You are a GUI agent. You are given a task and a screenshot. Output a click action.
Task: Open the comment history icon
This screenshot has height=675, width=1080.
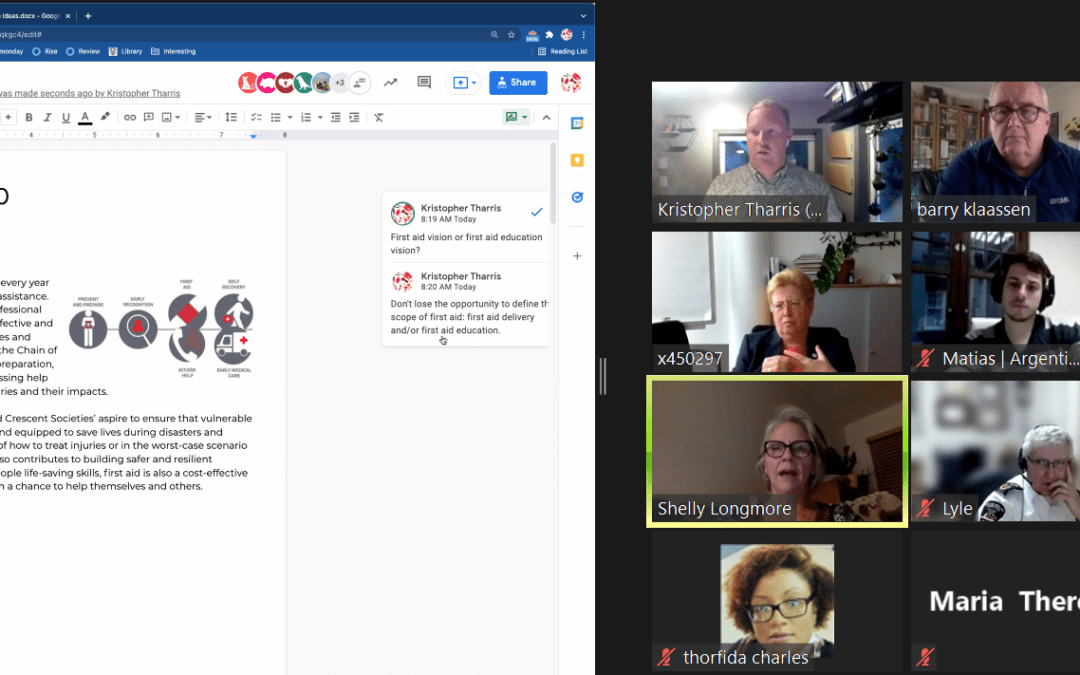click(x=424, y=83)
